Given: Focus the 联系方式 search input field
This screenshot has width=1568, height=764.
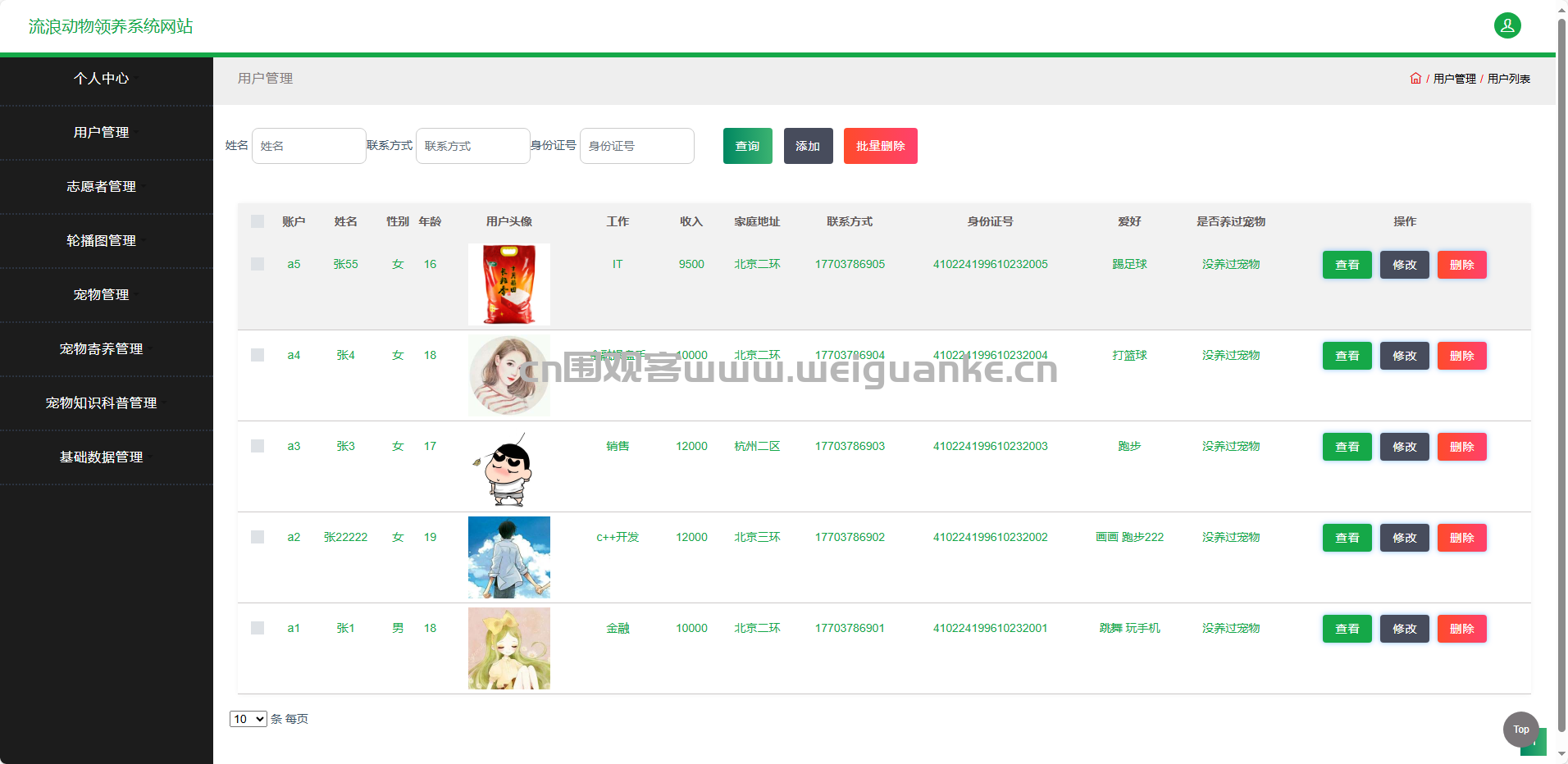Looking at the screenshot, I should click(x=473, y=146).
